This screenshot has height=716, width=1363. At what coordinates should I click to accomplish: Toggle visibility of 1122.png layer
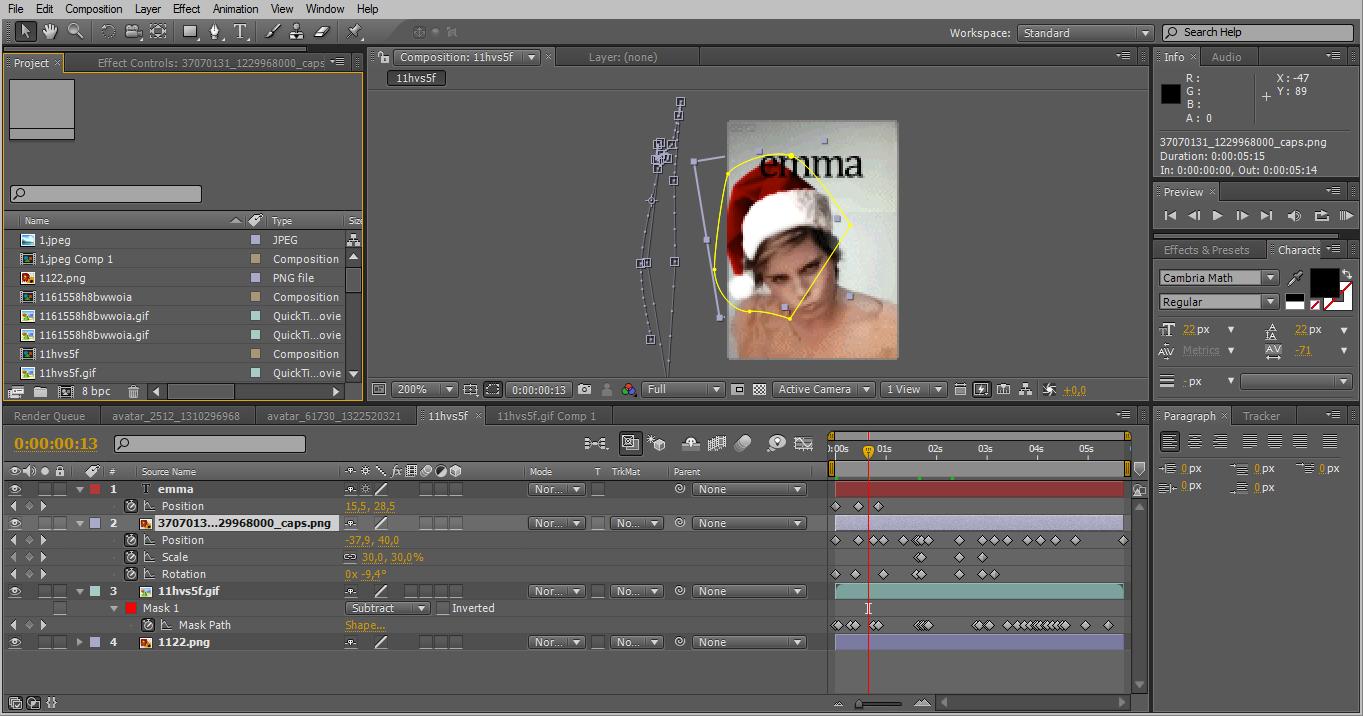tap(15, 643)
